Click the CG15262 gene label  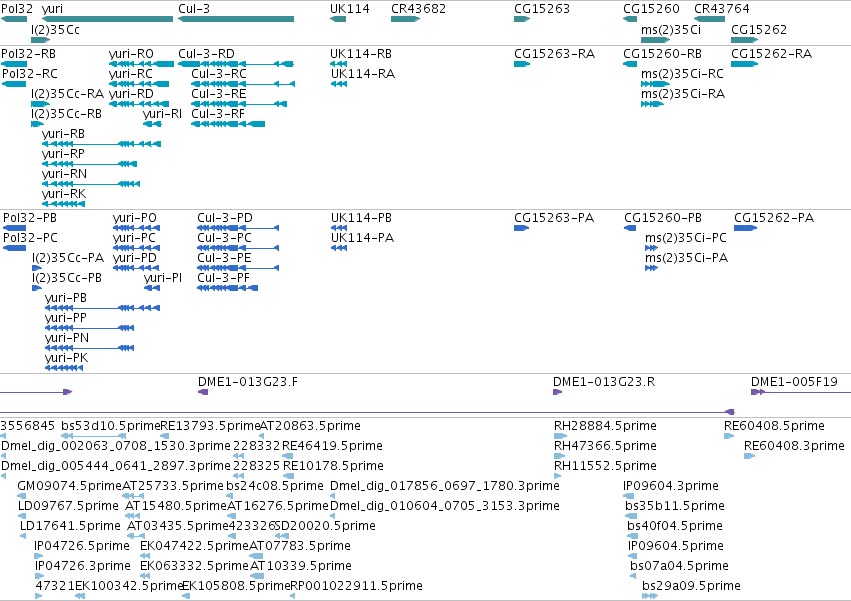click(759, 30)
